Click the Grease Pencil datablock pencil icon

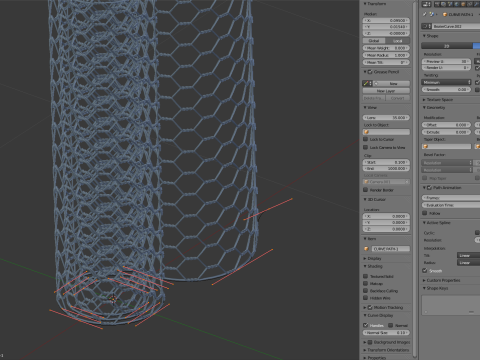pos(367,83)
